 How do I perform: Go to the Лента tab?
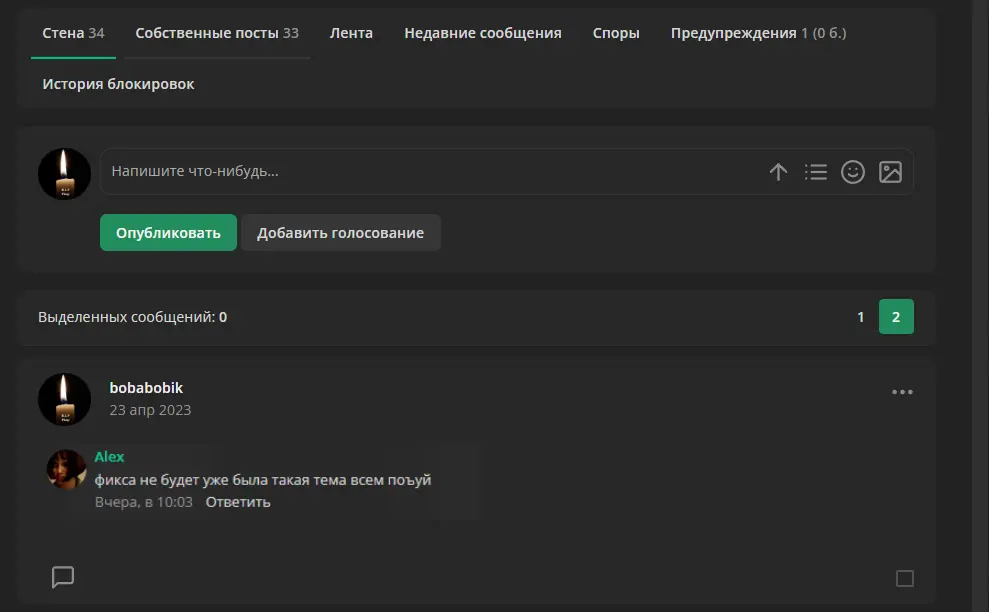(x=351, y=33)
